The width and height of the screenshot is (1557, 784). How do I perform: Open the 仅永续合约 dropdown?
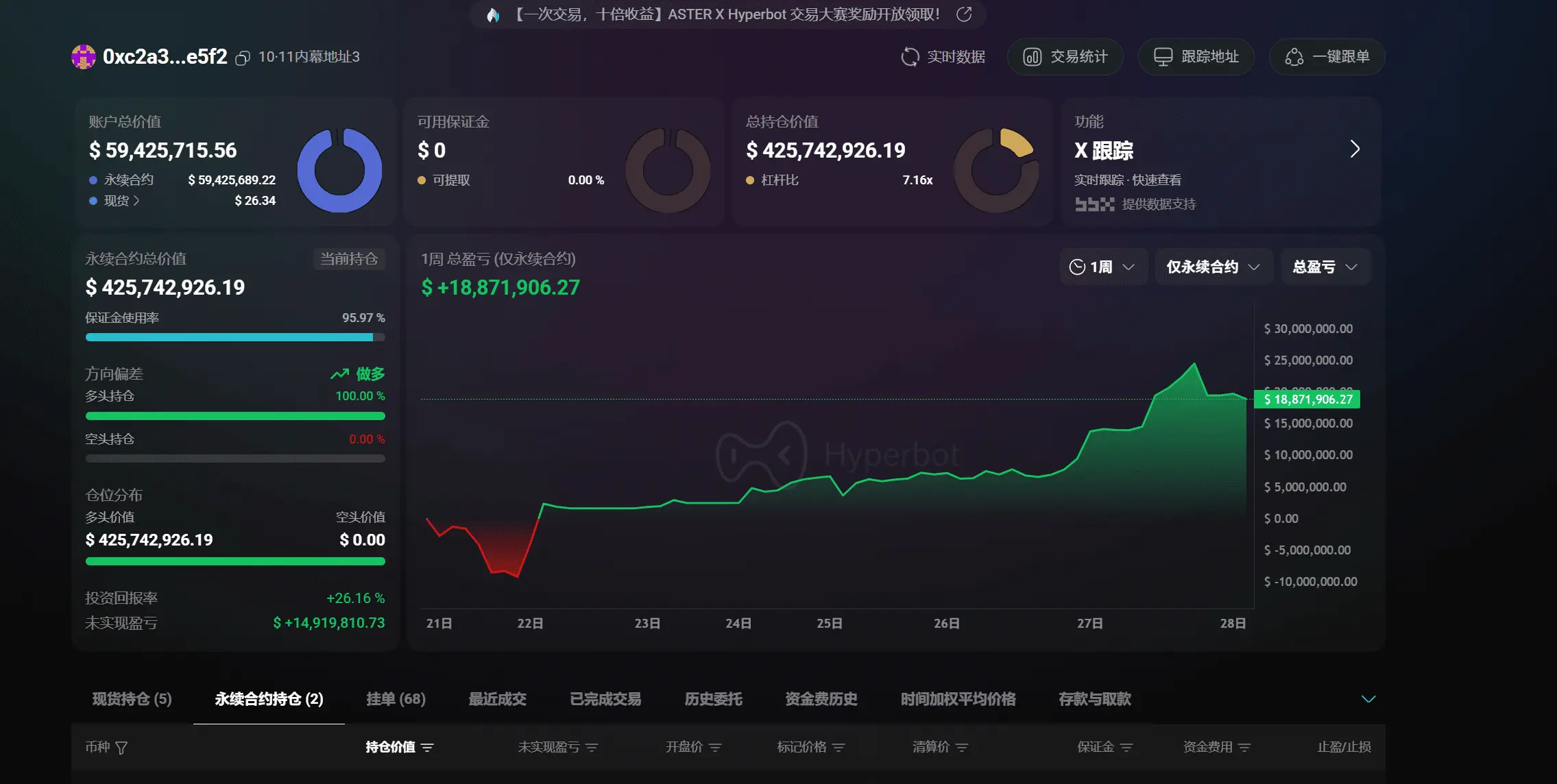pyautogui.click(x=1213, y=267)
